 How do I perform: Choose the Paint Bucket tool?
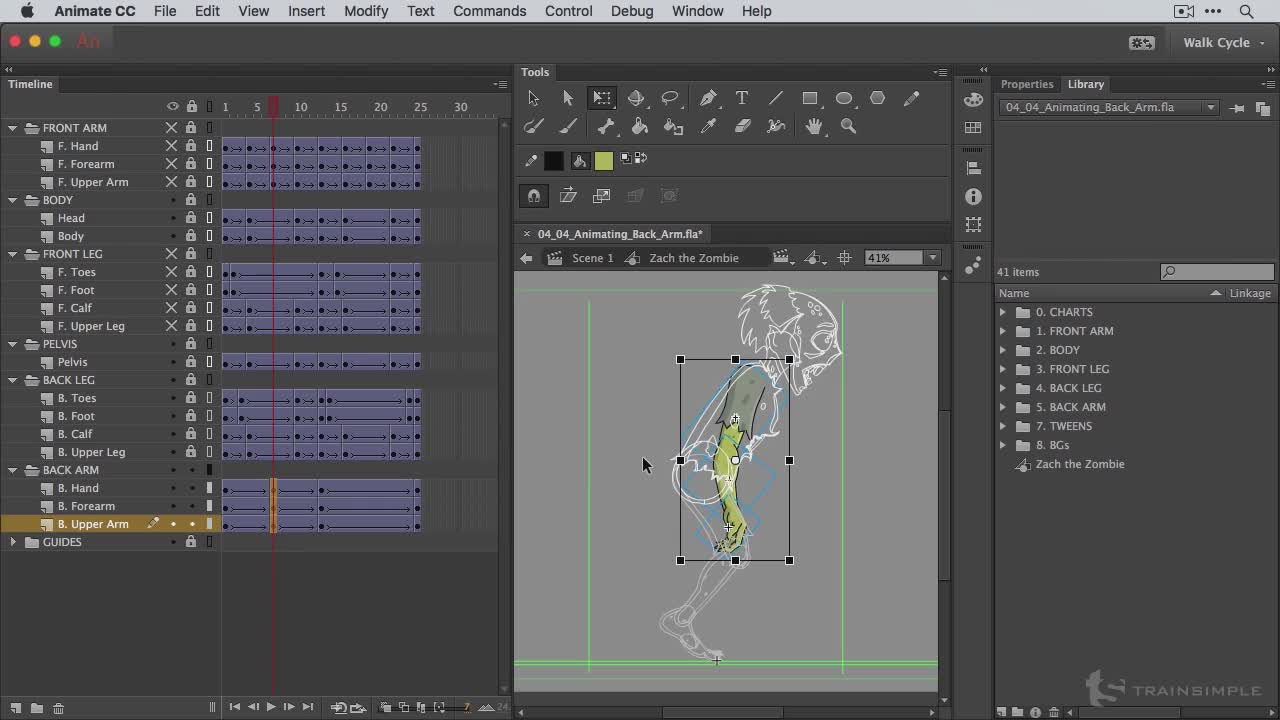point(640,126)
